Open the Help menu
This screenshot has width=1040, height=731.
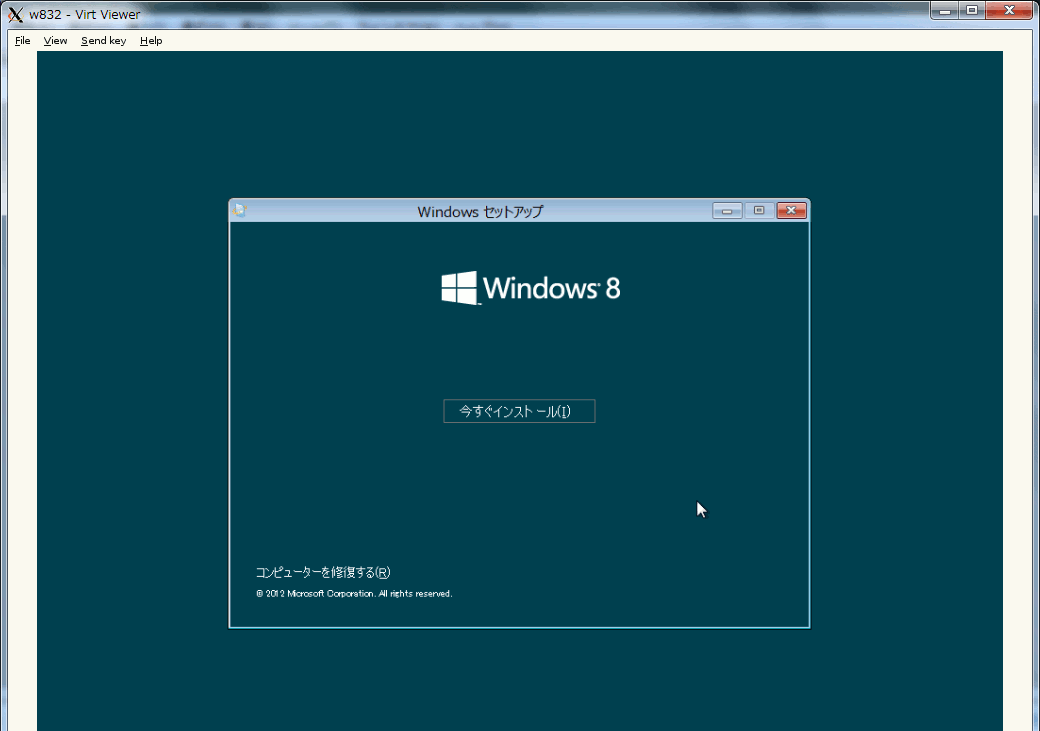[151, 40]
